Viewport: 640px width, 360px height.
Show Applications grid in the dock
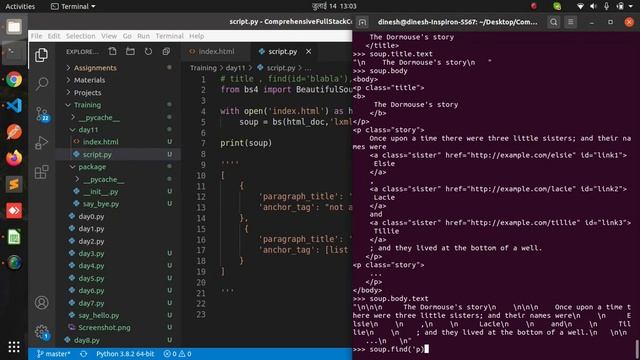point(14,347)
